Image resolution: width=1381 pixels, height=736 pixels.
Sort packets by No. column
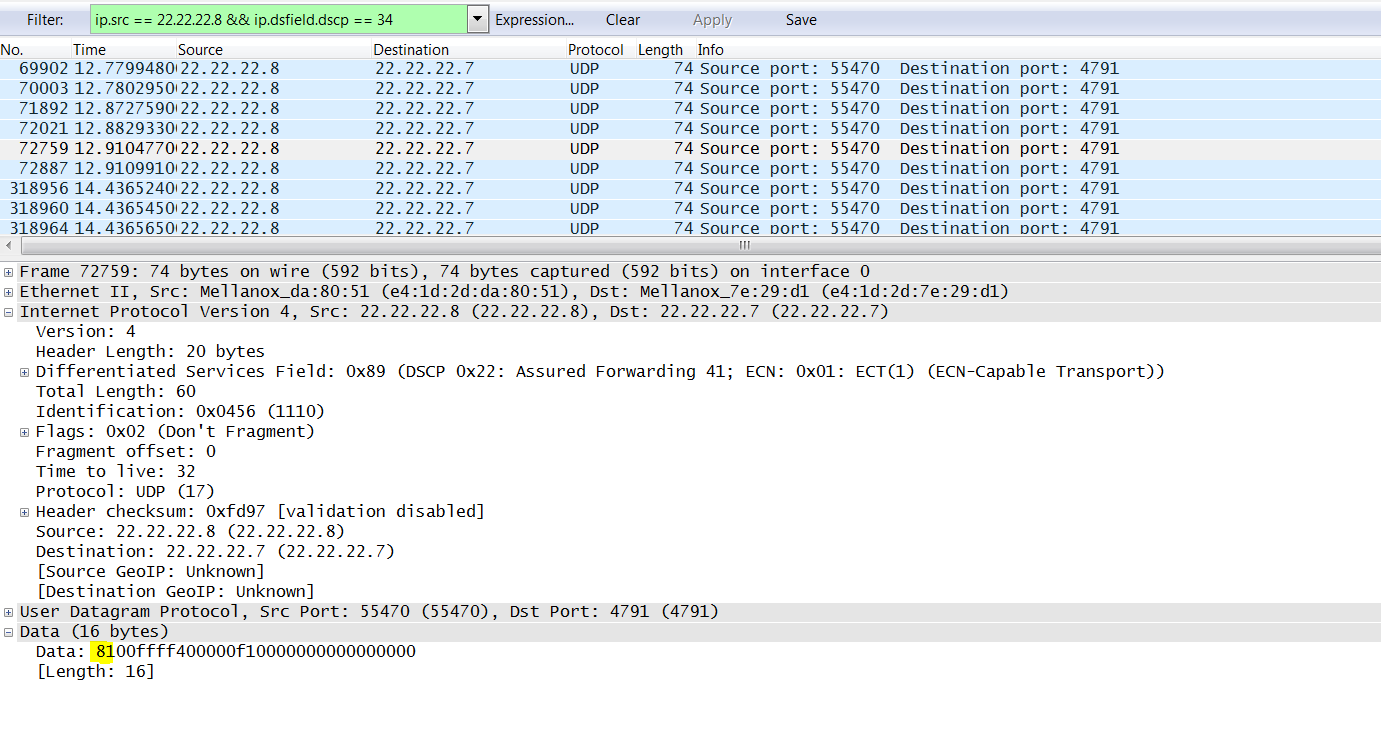coord(11,50)
